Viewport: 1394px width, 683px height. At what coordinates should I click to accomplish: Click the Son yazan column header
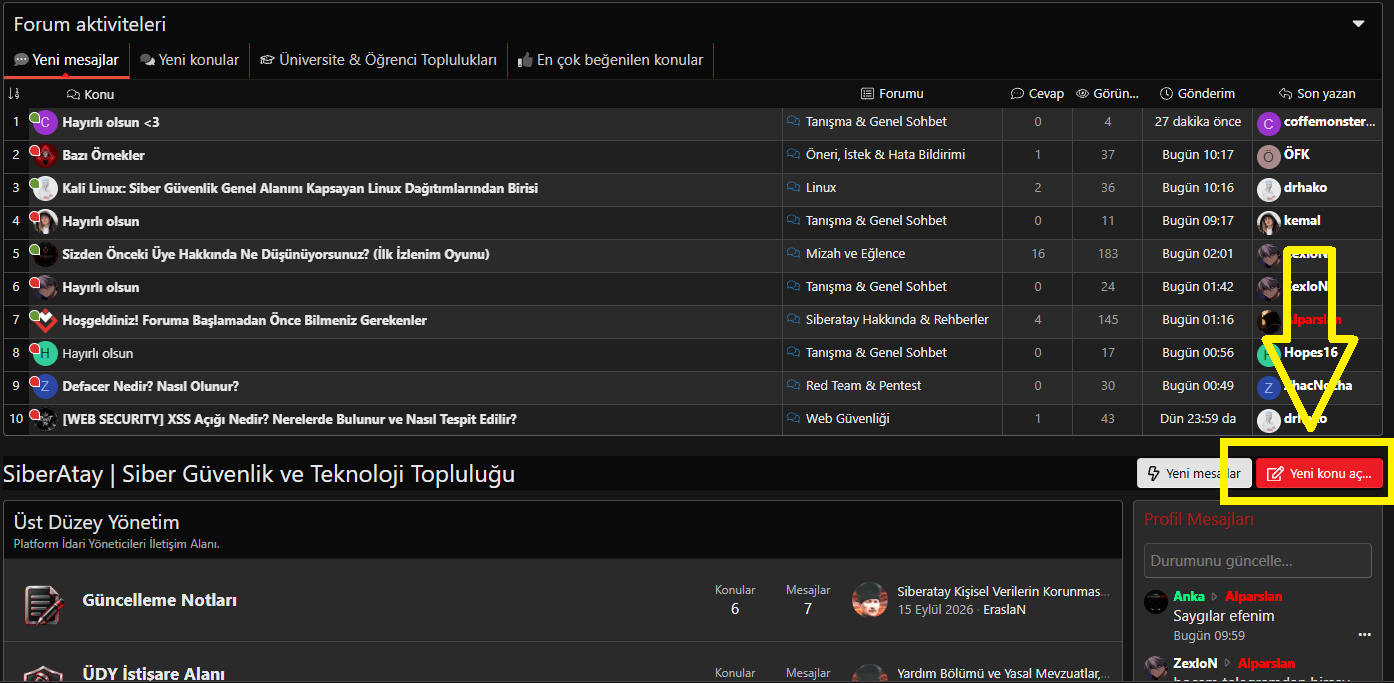click(x=1317, y=94)
